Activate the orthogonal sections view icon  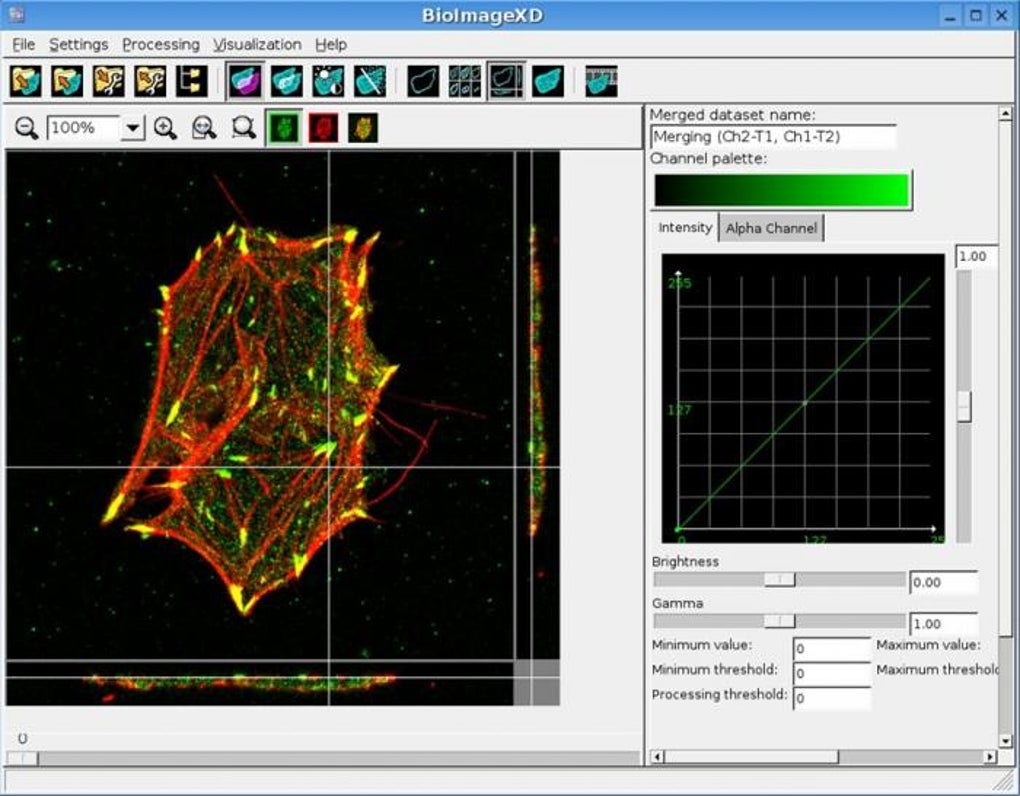coord(505,80)
